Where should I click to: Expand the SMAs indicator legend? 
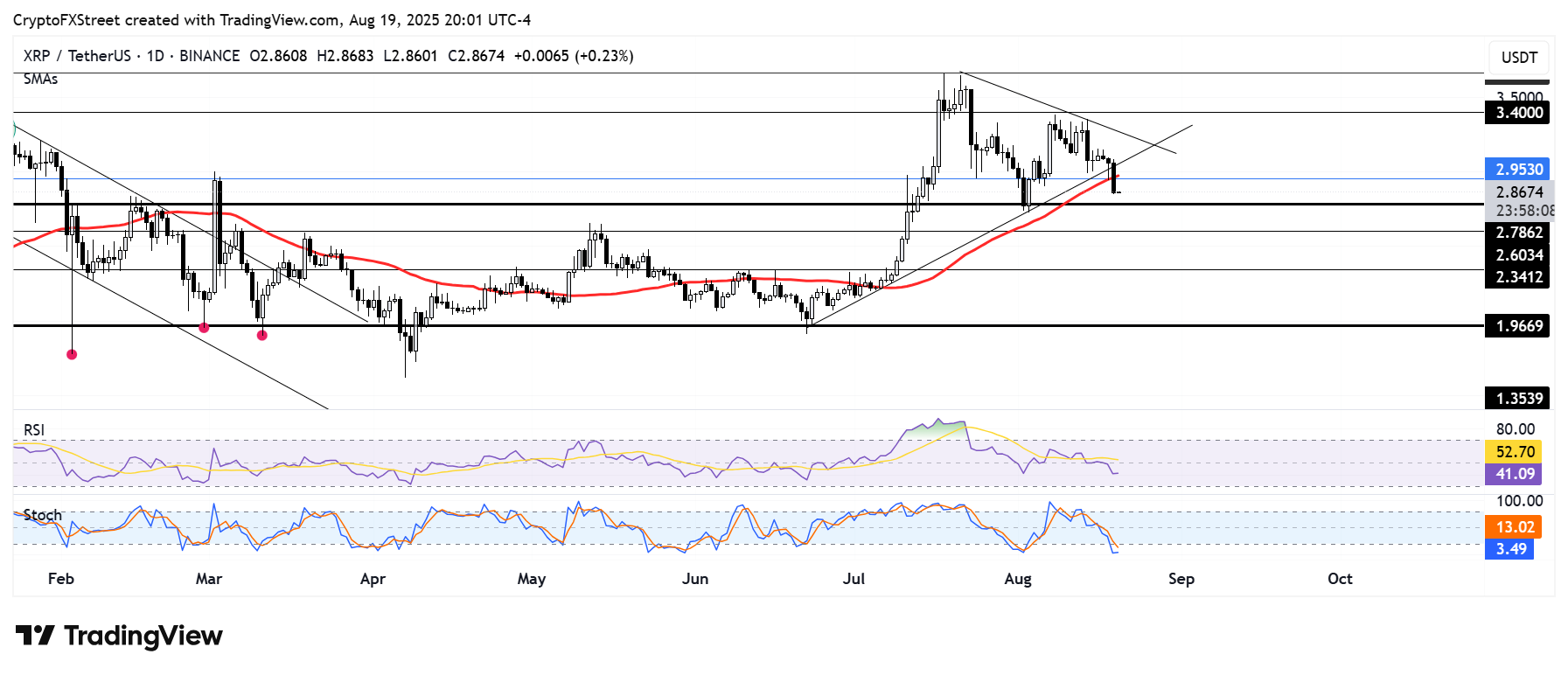[41, 80]
